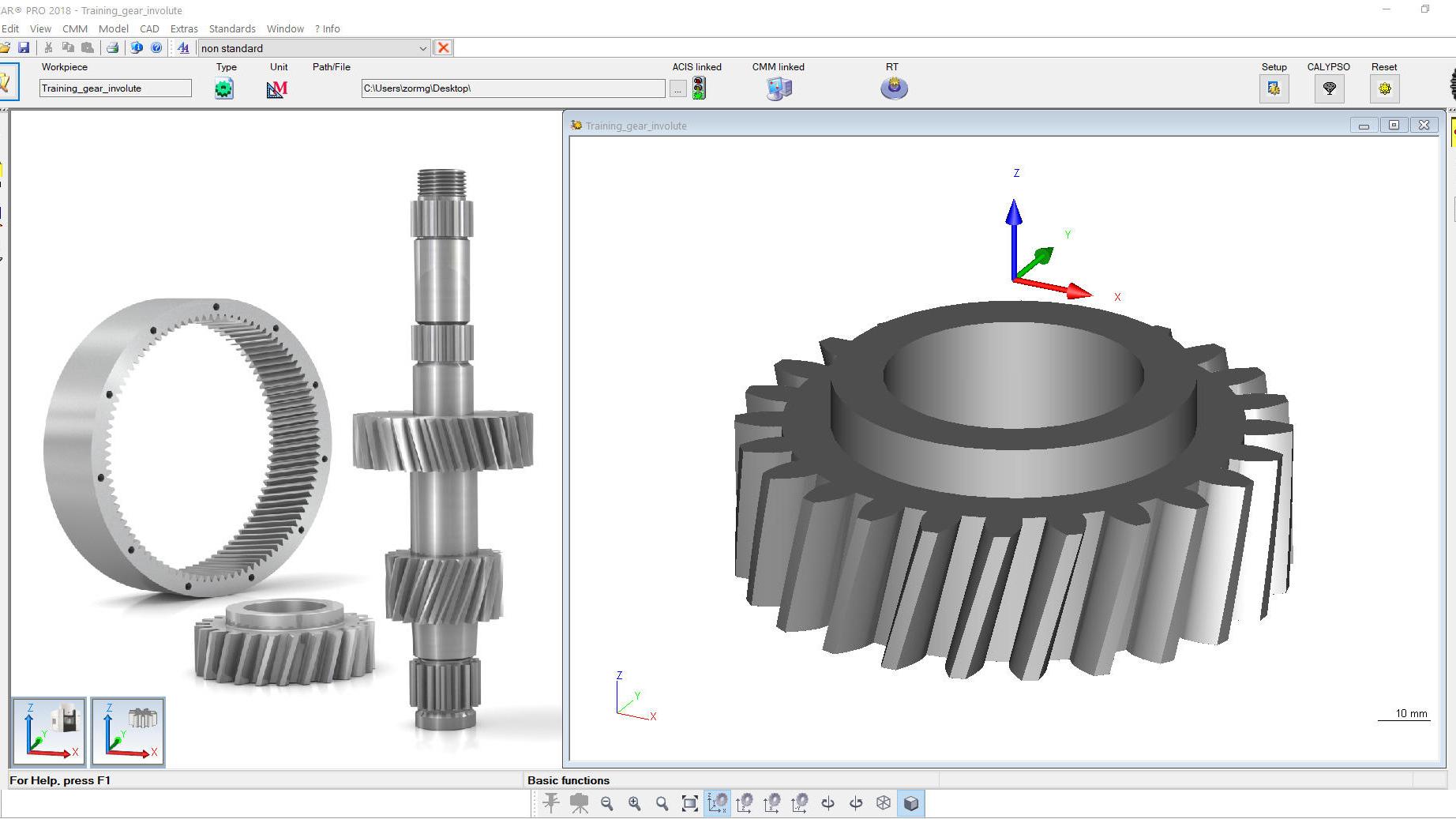Open the CALYPSO link icon
The width and height of the screenshot is (1456, 819).
(x=1329, y=88)
